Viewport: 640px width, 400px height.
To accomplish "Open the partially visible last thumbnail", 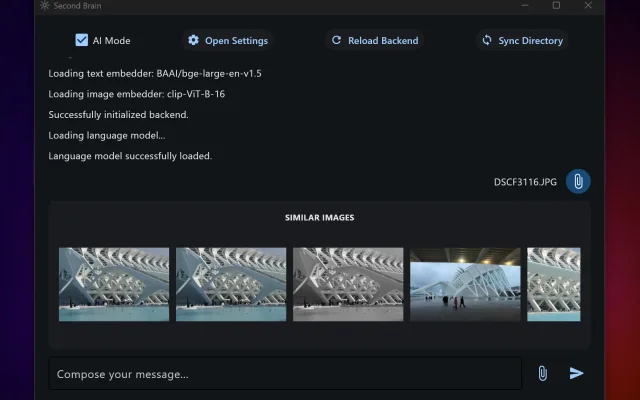I will point(554,284).
